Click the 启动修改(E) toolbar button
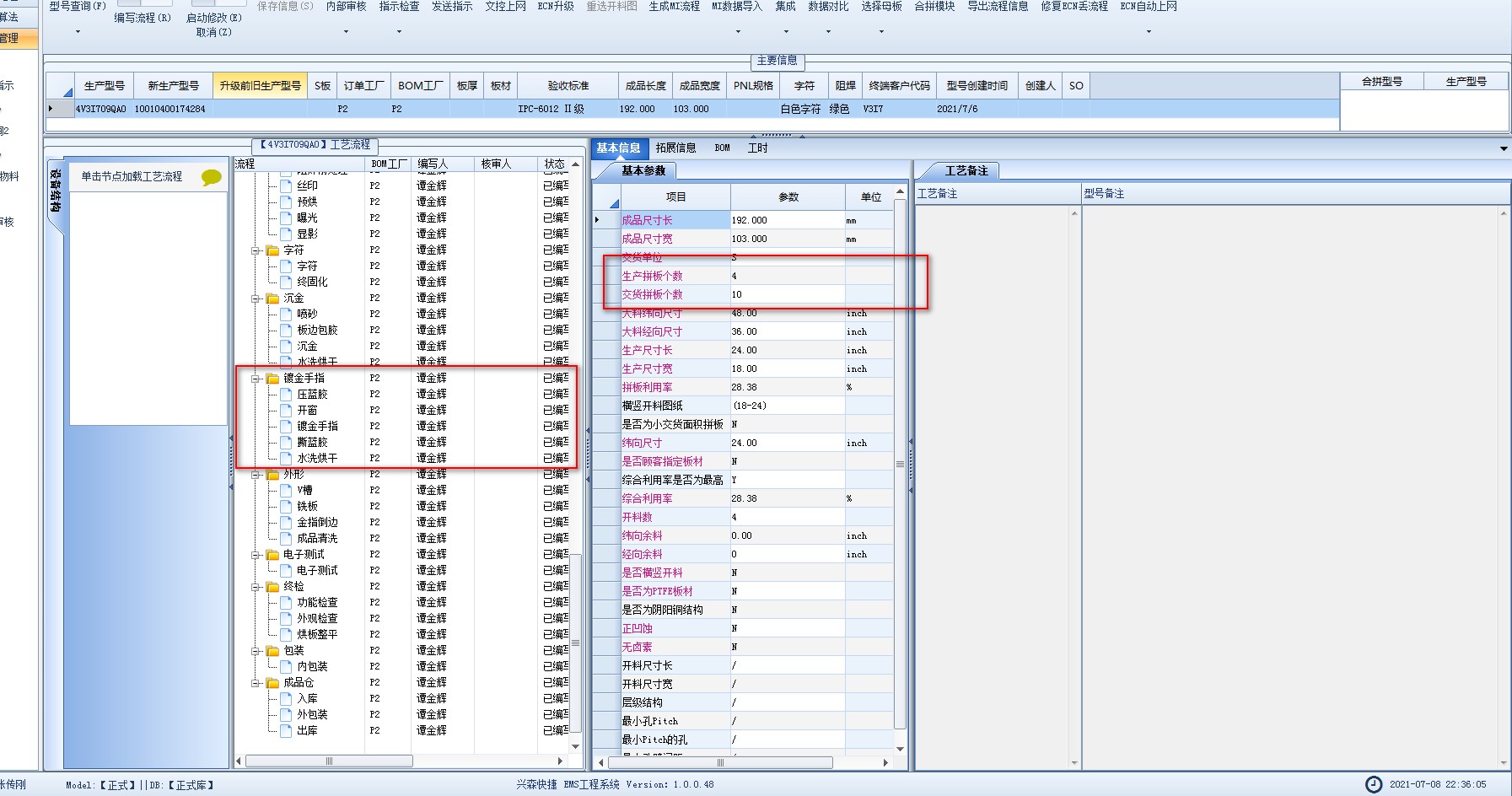1512x796 pixels. pos(214,18)
